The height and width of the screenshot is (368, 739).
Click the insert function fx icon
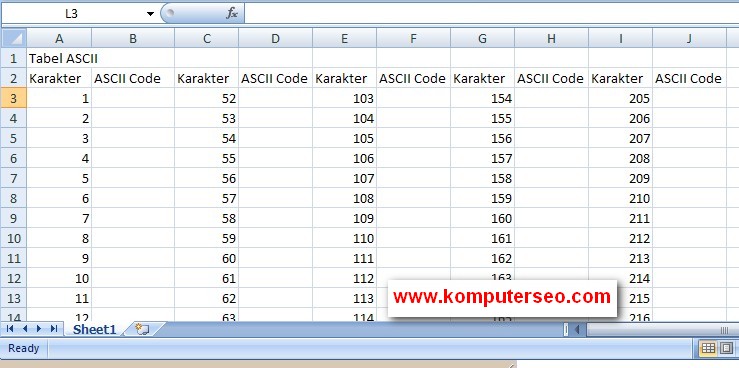pos(231,14)
